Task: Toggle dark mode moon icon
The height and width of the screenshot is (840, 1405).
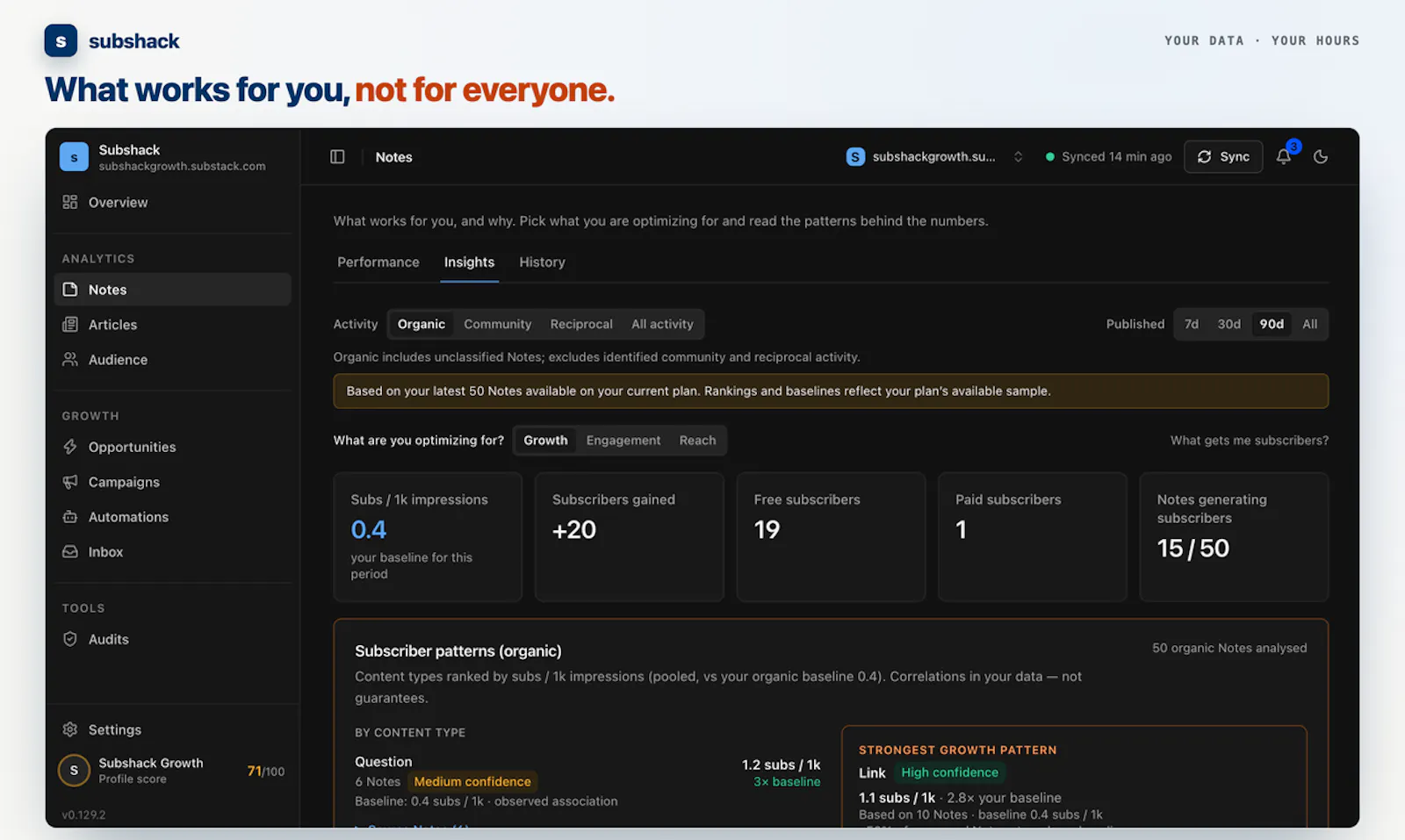Action: coord(1321,156)
